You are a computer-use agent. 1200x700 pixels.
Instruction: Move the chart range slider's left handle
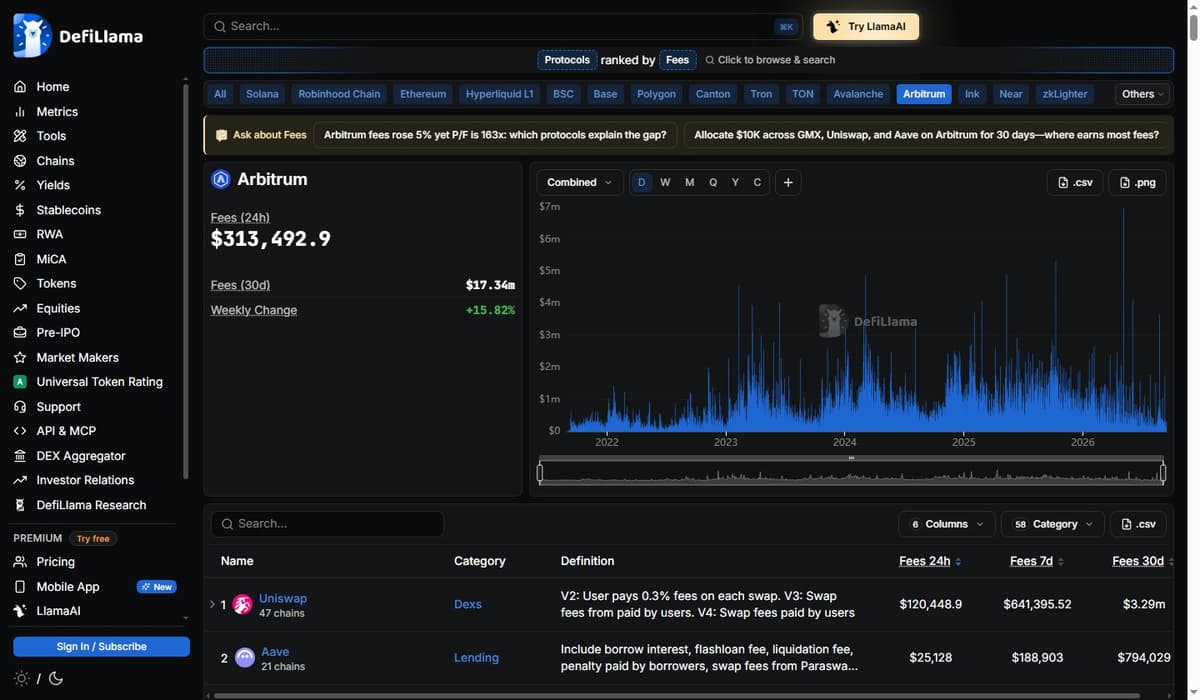(x=540, y=473)
